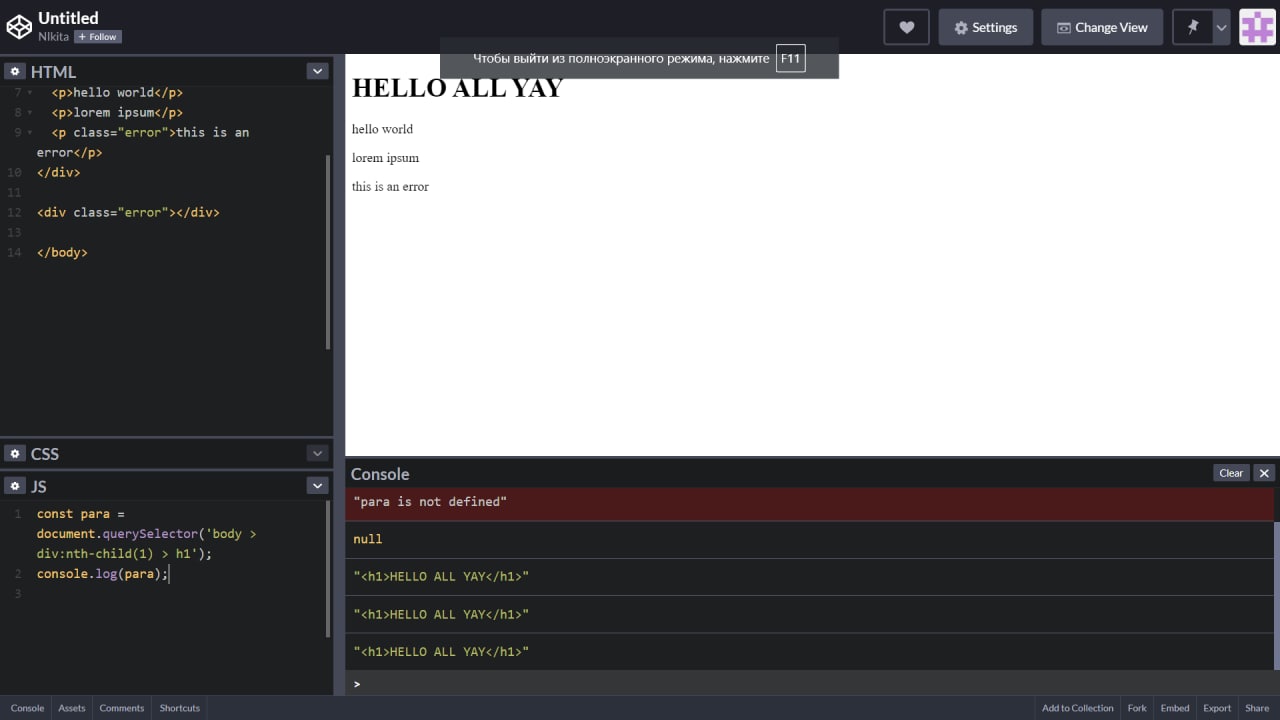Open the HTML editor settings gear
Viewport: 1280px width, 720px height.
tap(15, 71)
